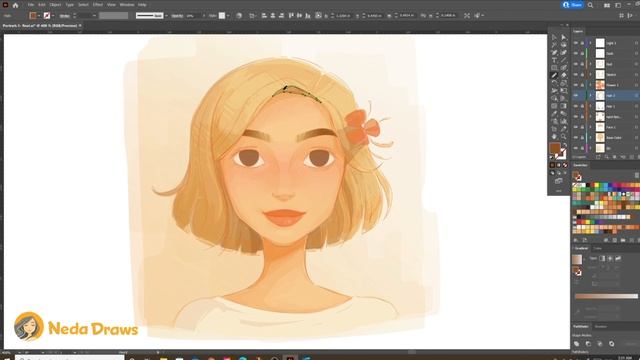Select the Magic Wand tool

click(x=554, y=44)
